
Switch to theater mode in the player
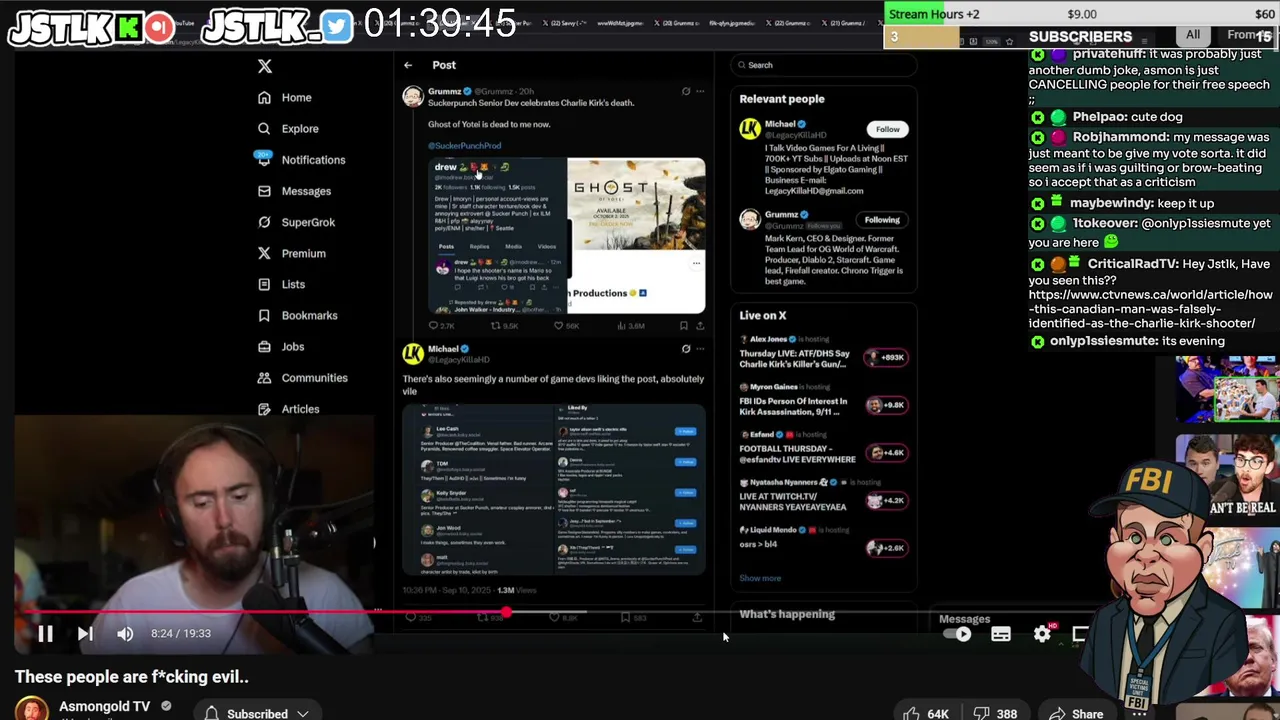[x=1080, y=634]
